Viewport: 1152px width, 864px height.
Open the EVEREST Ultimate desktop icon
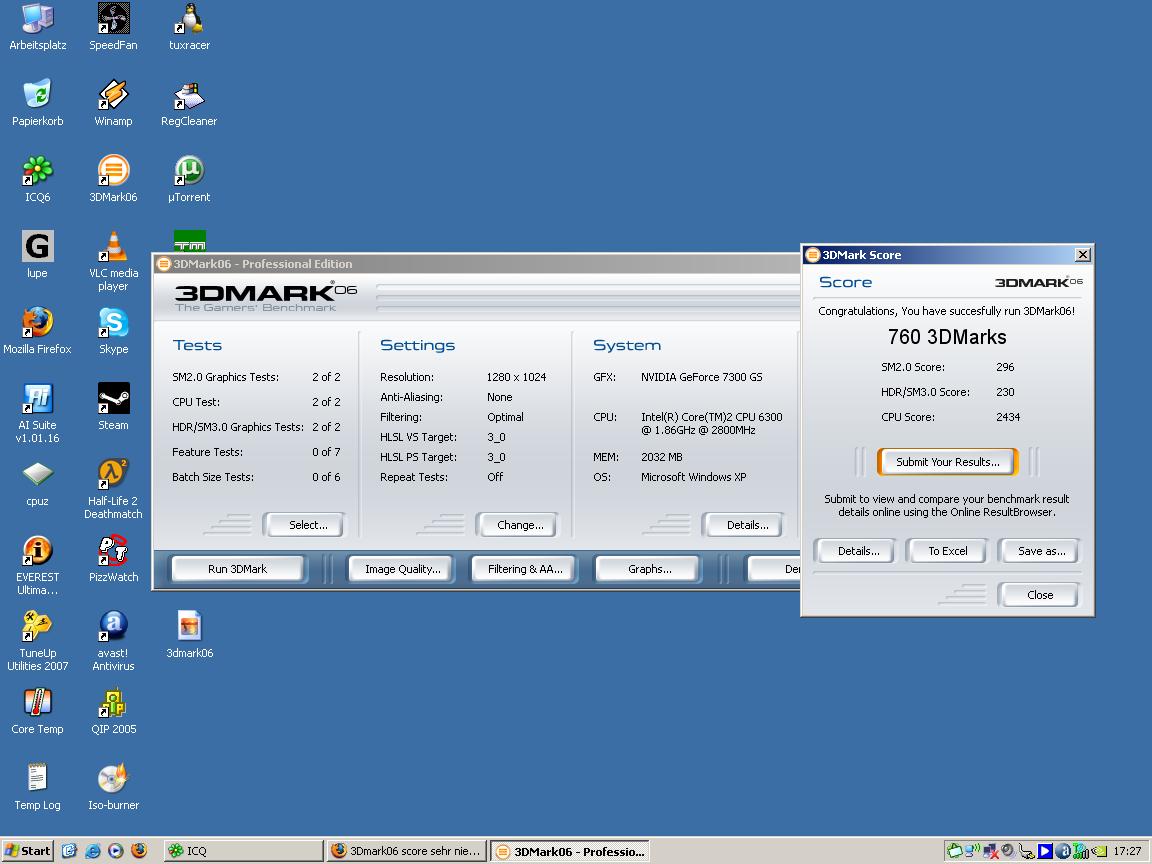click(37, 566)
